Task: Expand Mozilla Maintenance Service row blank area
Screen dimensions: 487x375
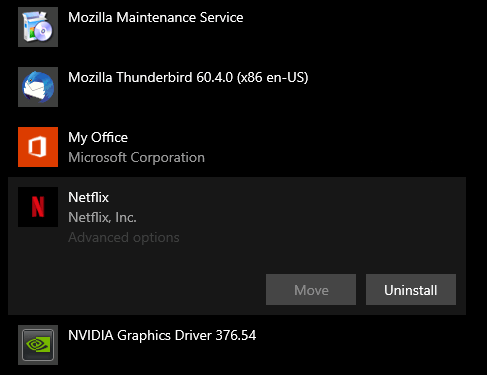Action: pyautogui.click(x=353, y=27)
